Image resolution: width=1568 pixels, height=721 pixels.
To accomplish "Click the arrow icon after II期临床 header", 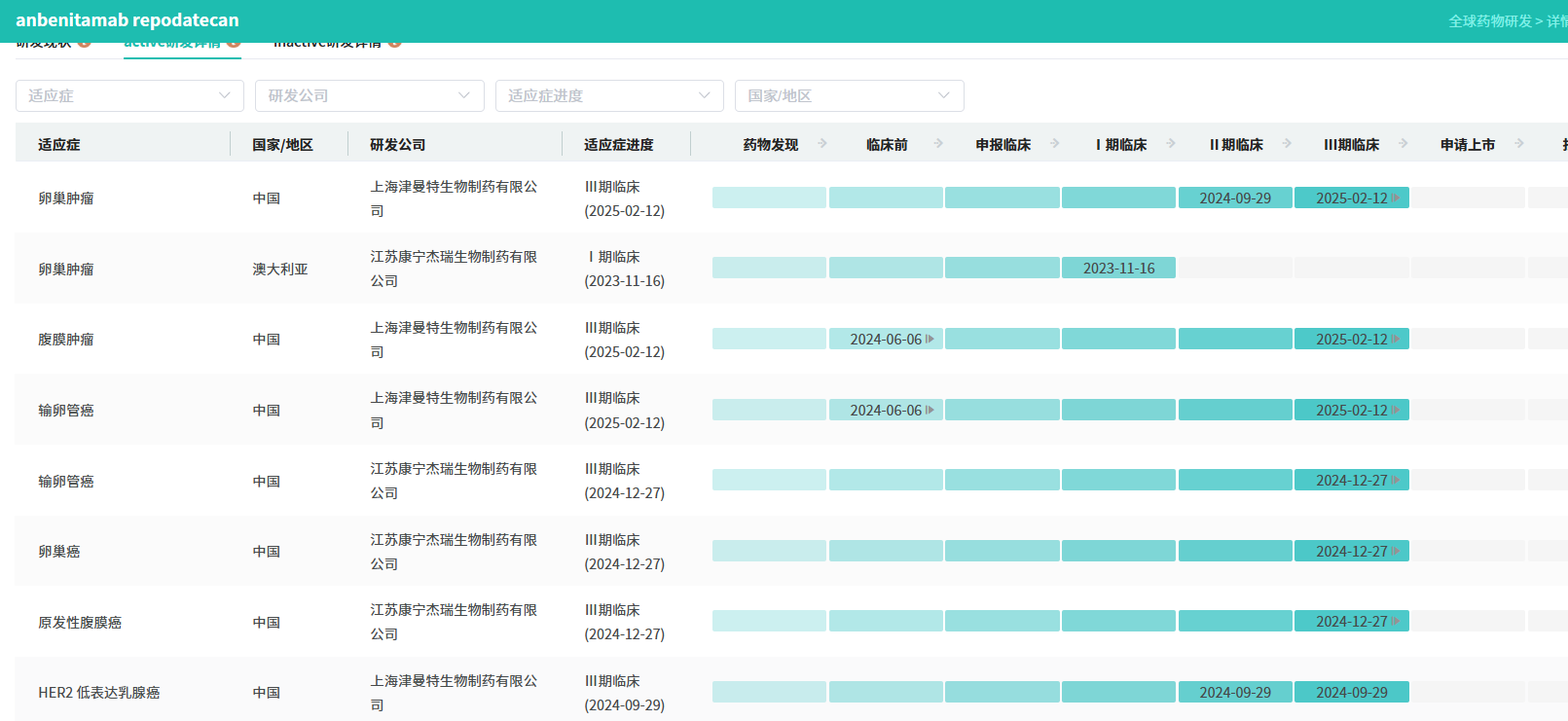I will point(1287,144).
